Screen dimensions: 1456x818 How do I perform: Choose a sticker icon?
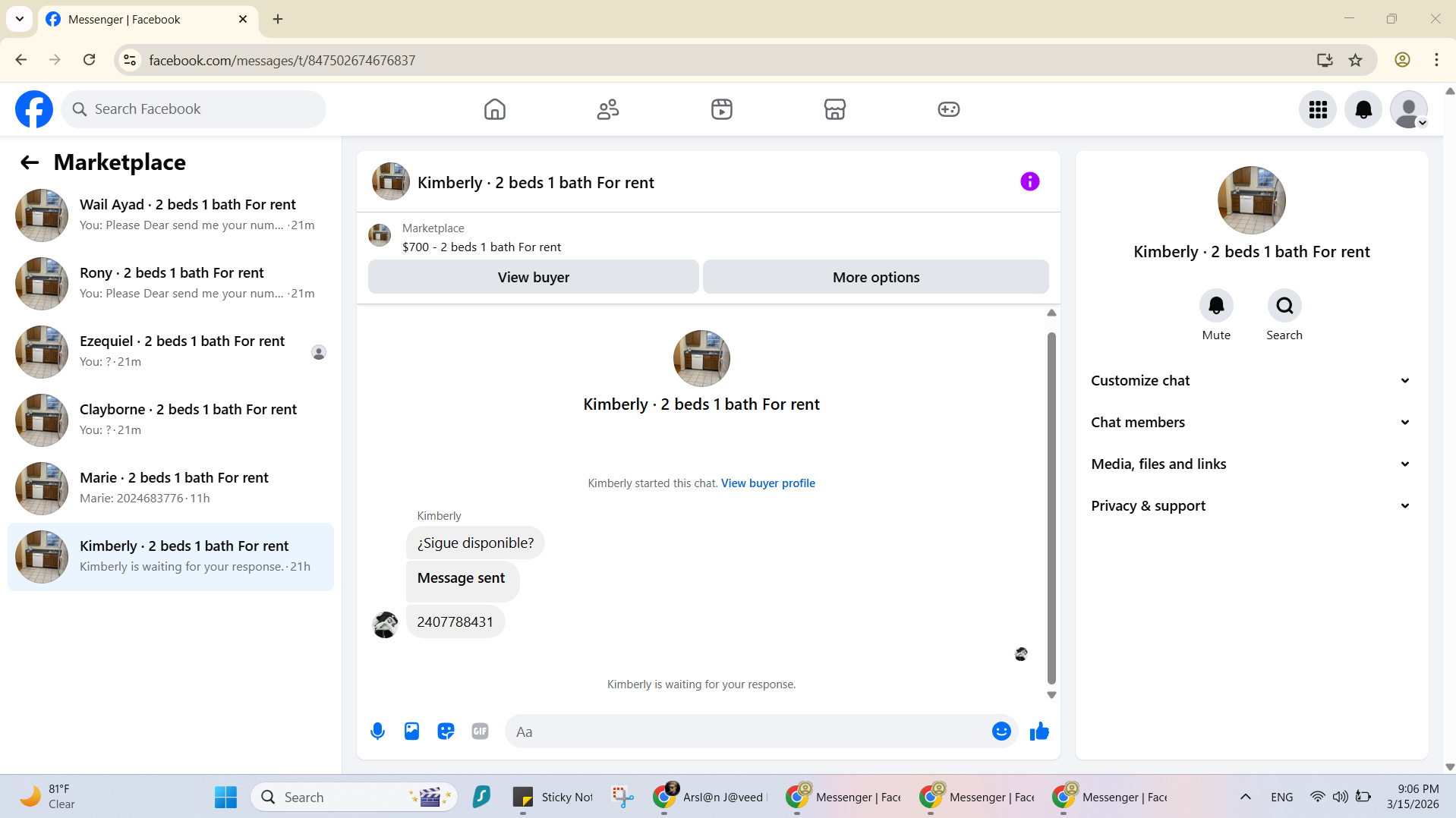[x=446, y=731]
